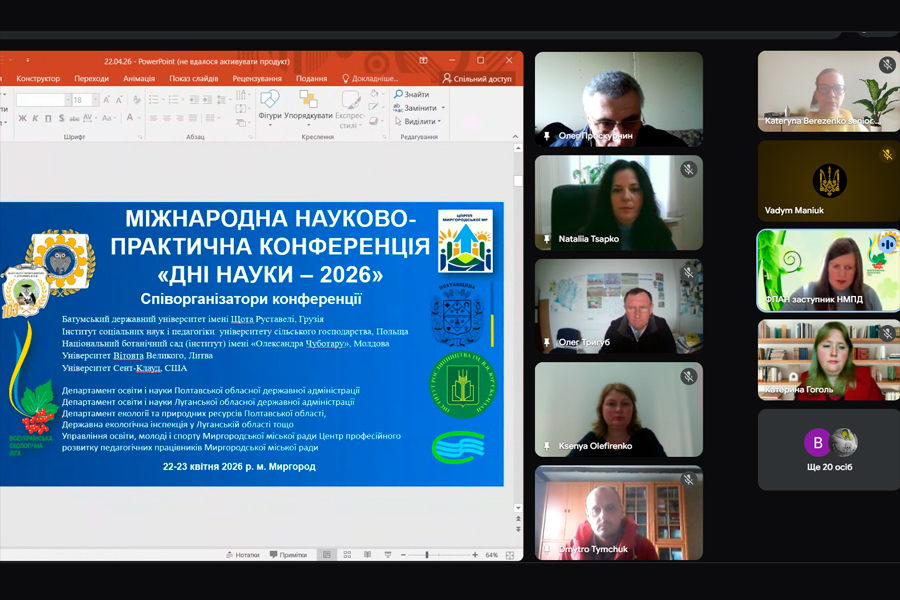Screen dimensions: 900x600
Task: Apply bulleted list formatting
Action: point(156,99)
